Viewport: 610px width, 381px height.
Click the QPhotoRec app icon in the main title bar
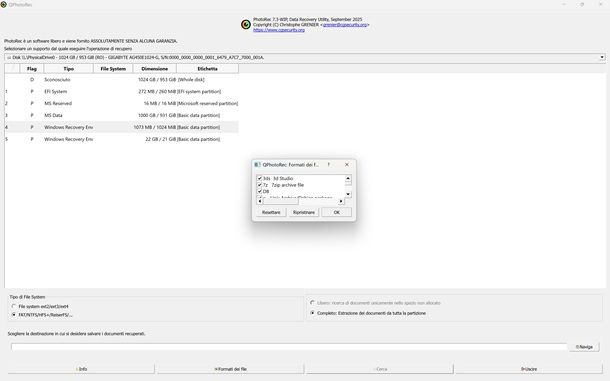pyautogui.click(x=4, y=4)
